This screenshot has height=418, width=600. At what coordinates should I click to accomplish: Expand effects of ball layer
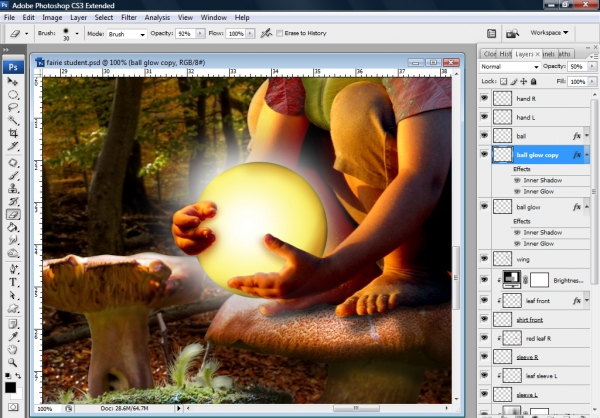(587, 136)
